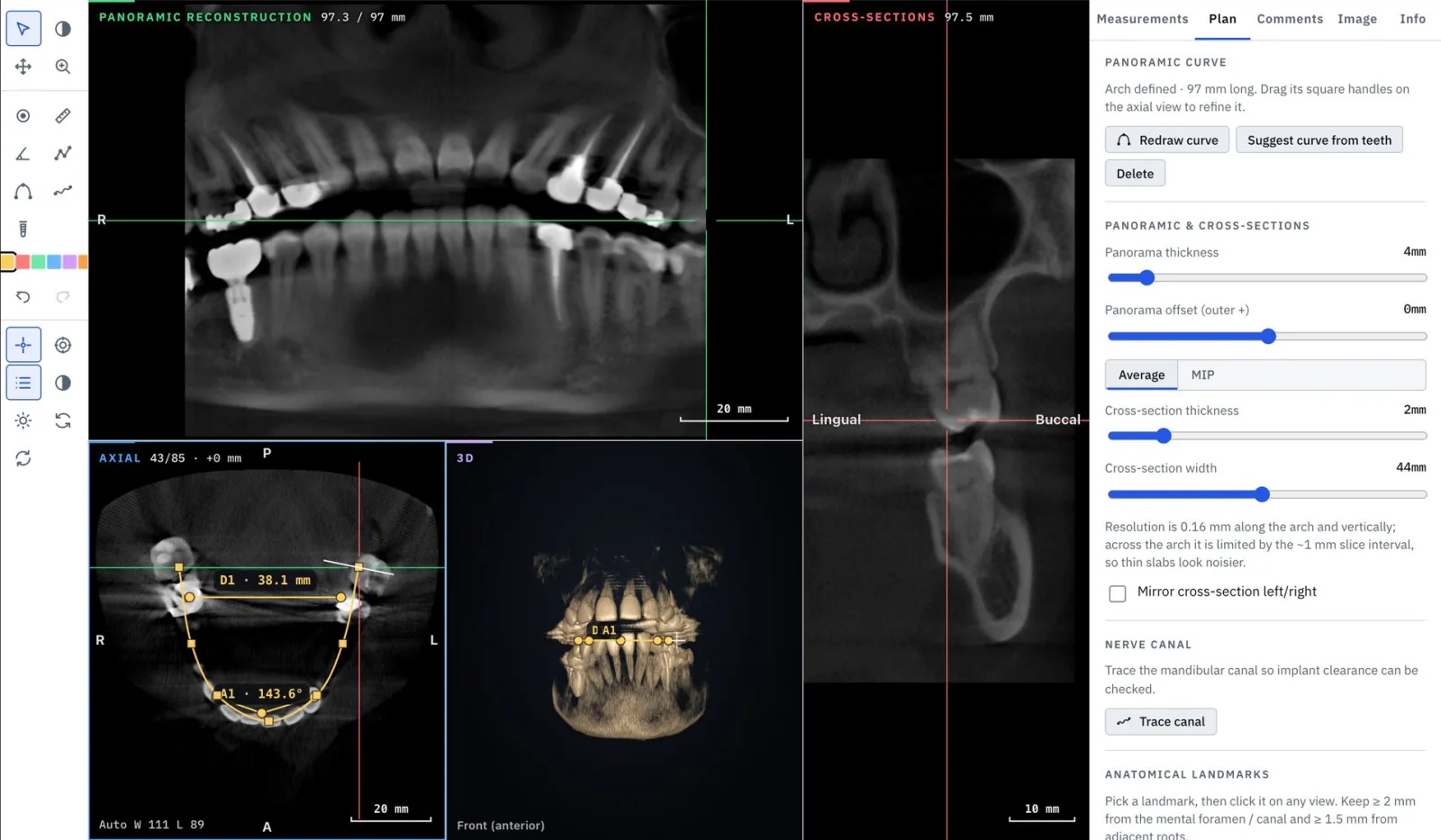Open the Measurements tab

1142,19
